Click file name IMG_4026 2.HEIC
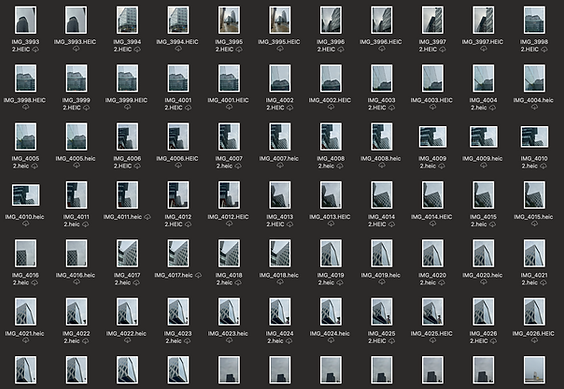The width and height of the screenshot is (564, 389). pyautogui.click(x=483, y=337)
